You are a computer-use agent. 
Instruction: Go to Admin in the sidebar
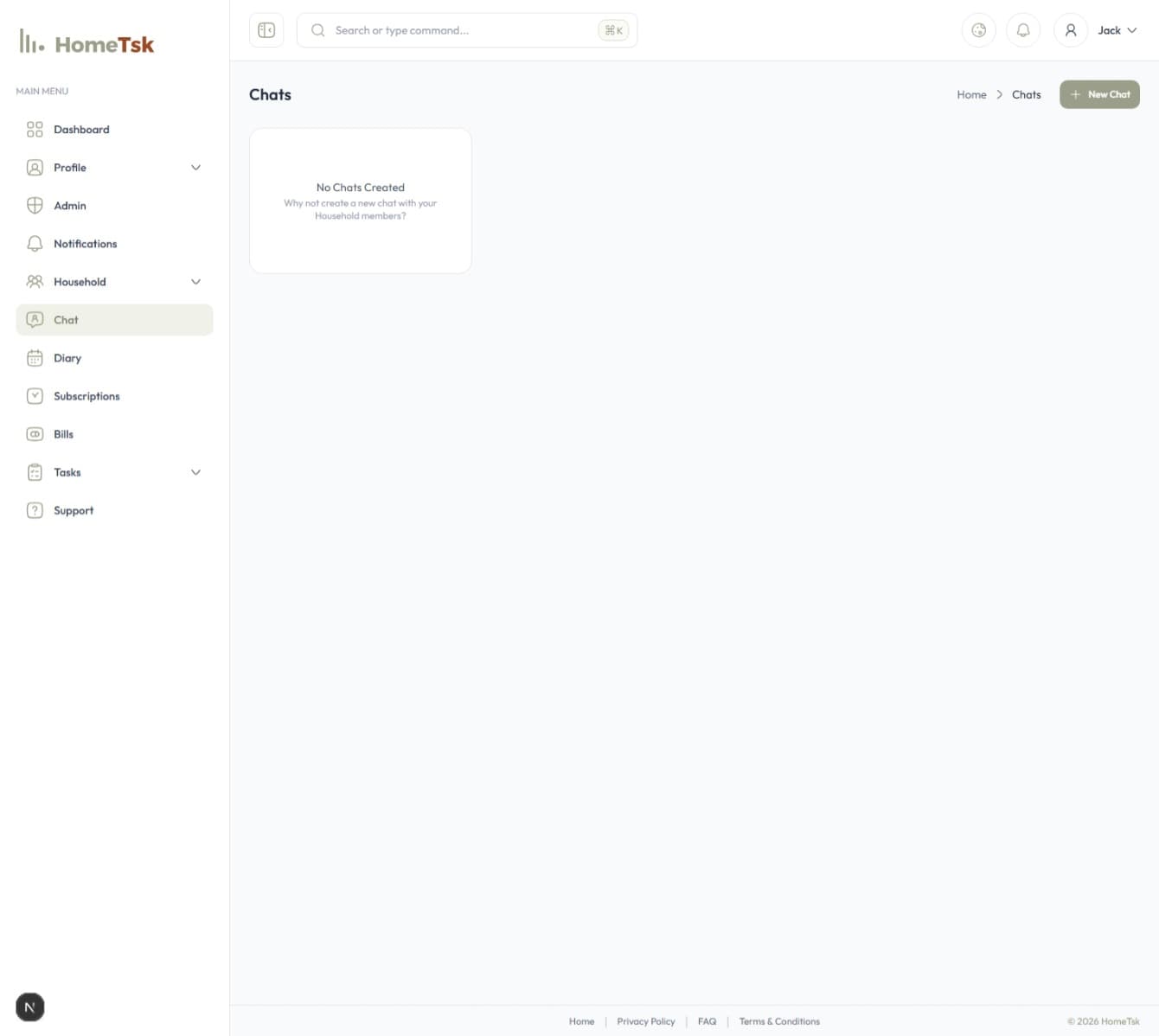(x=69, y=206)
